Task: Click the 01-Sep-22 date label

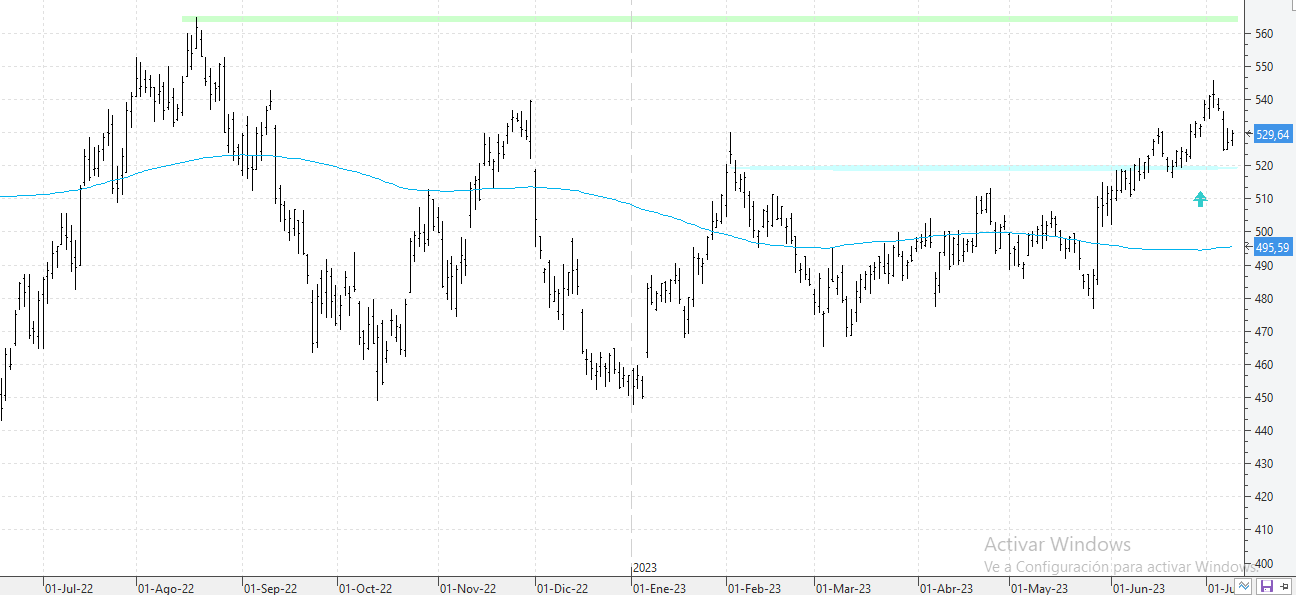Action: [x=271, y=589]
